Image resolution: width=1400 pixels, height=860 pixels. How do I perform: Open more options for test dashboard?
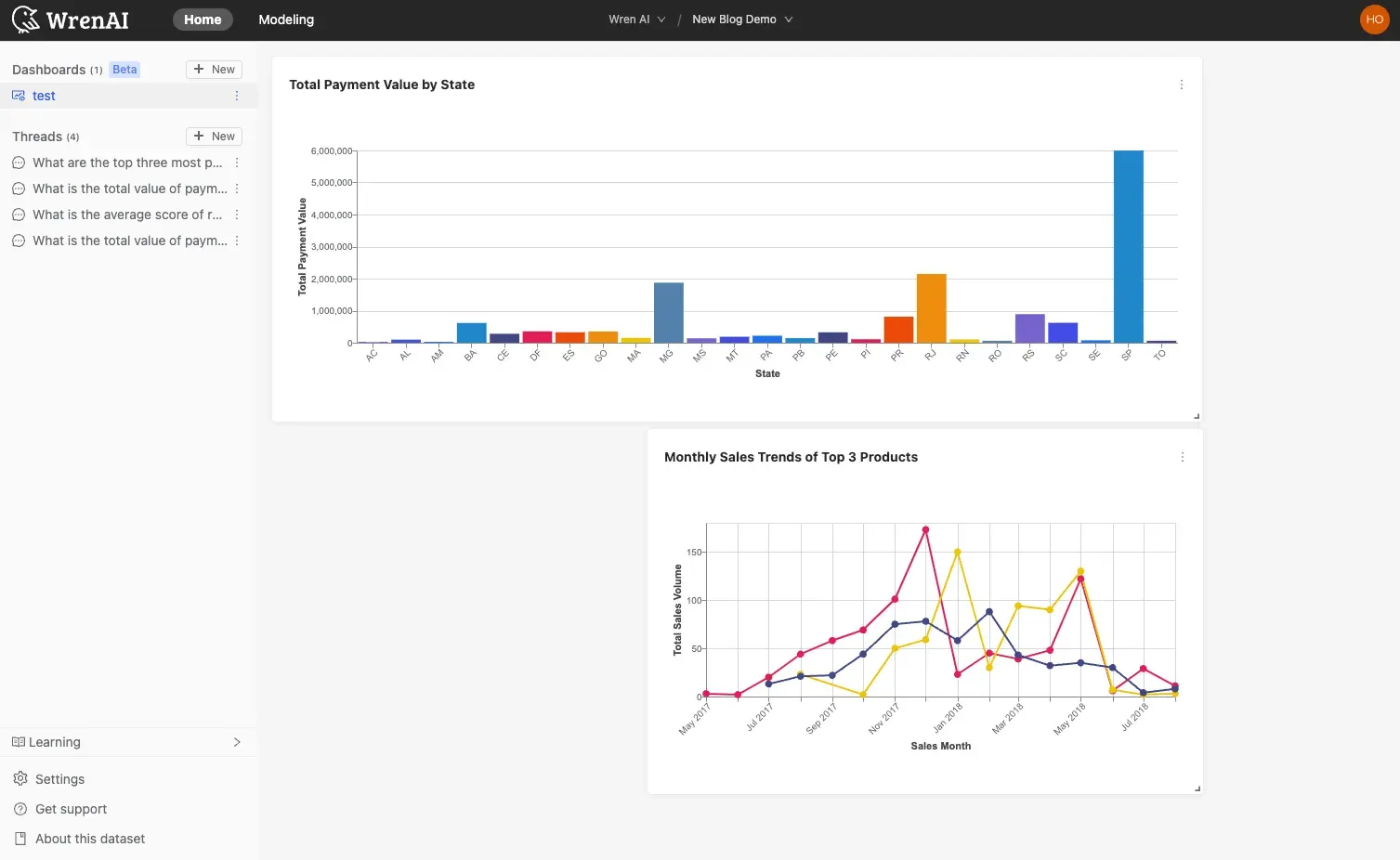click(x=237, y=96)
